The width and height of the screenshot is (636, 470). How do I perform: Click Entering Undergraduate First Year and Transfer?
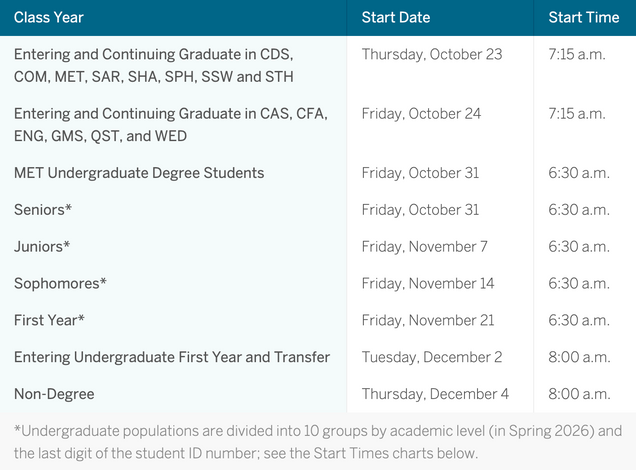(x=172, y=357)
